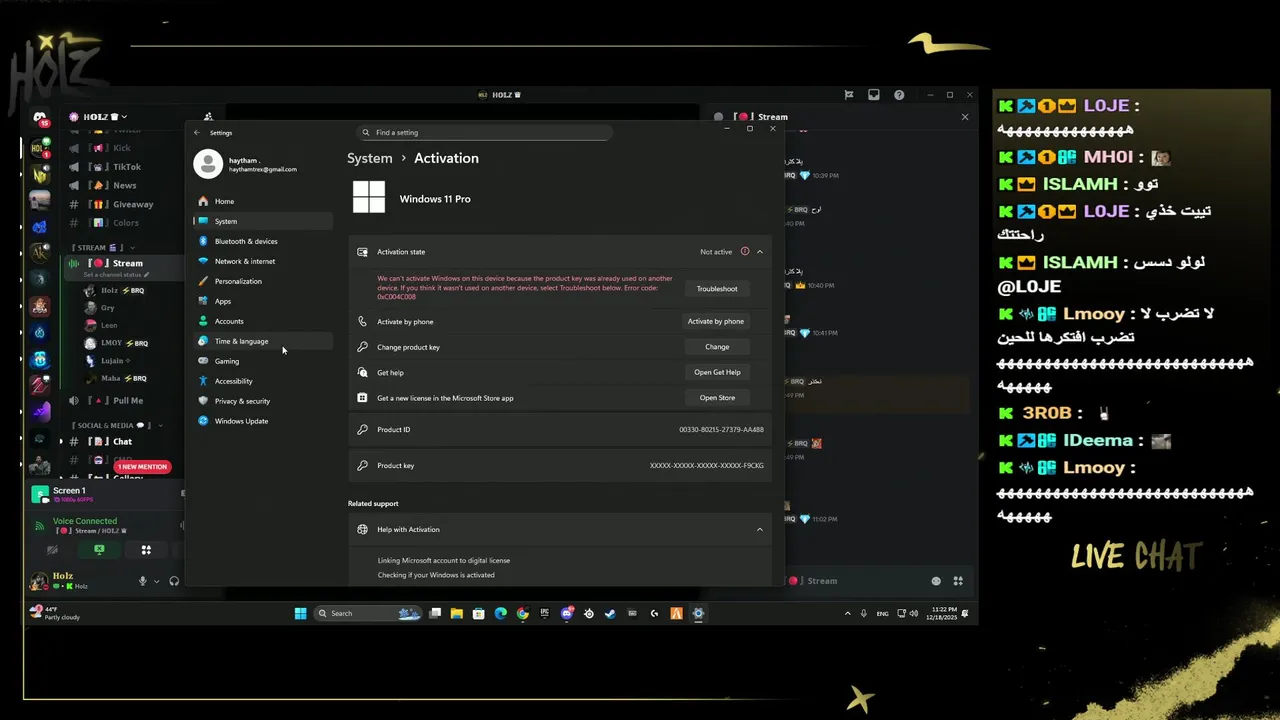Viewport: 1280px width, 720px height.
Task: Go back with the Settings back arrow
Action: coord(197,132)
